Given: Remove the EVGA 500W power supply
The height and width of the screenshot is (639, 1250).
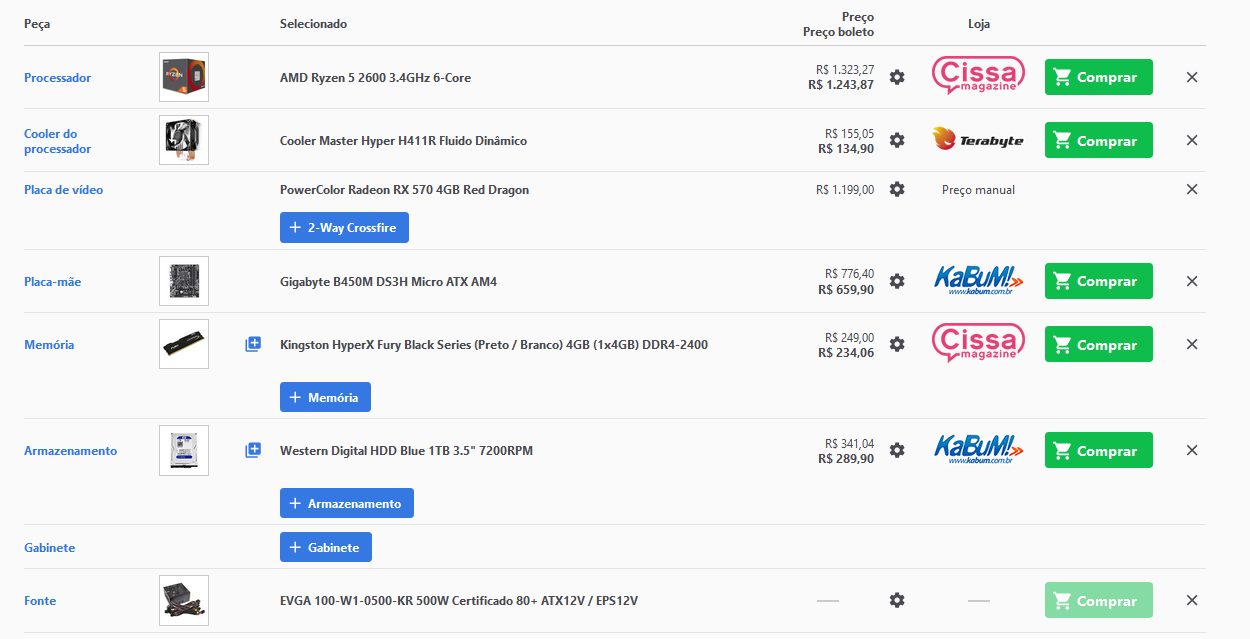Looking at the screenshot, I should click(1192, 600).
